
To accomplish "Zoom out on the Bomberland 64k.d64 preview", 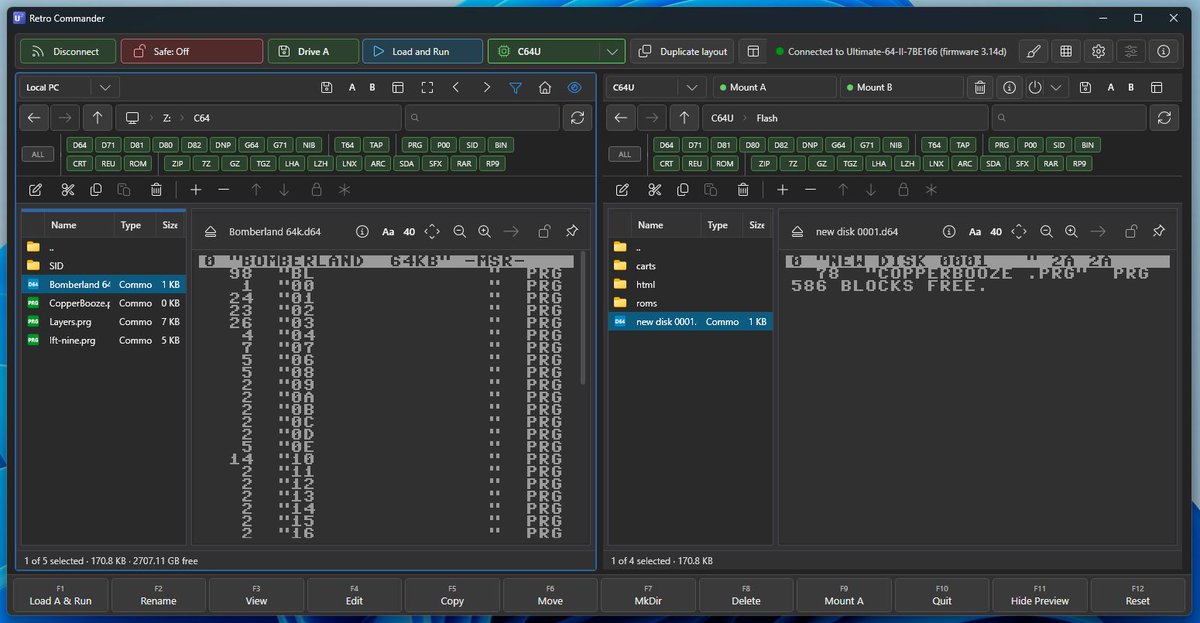I will click(x=459, y=231).
